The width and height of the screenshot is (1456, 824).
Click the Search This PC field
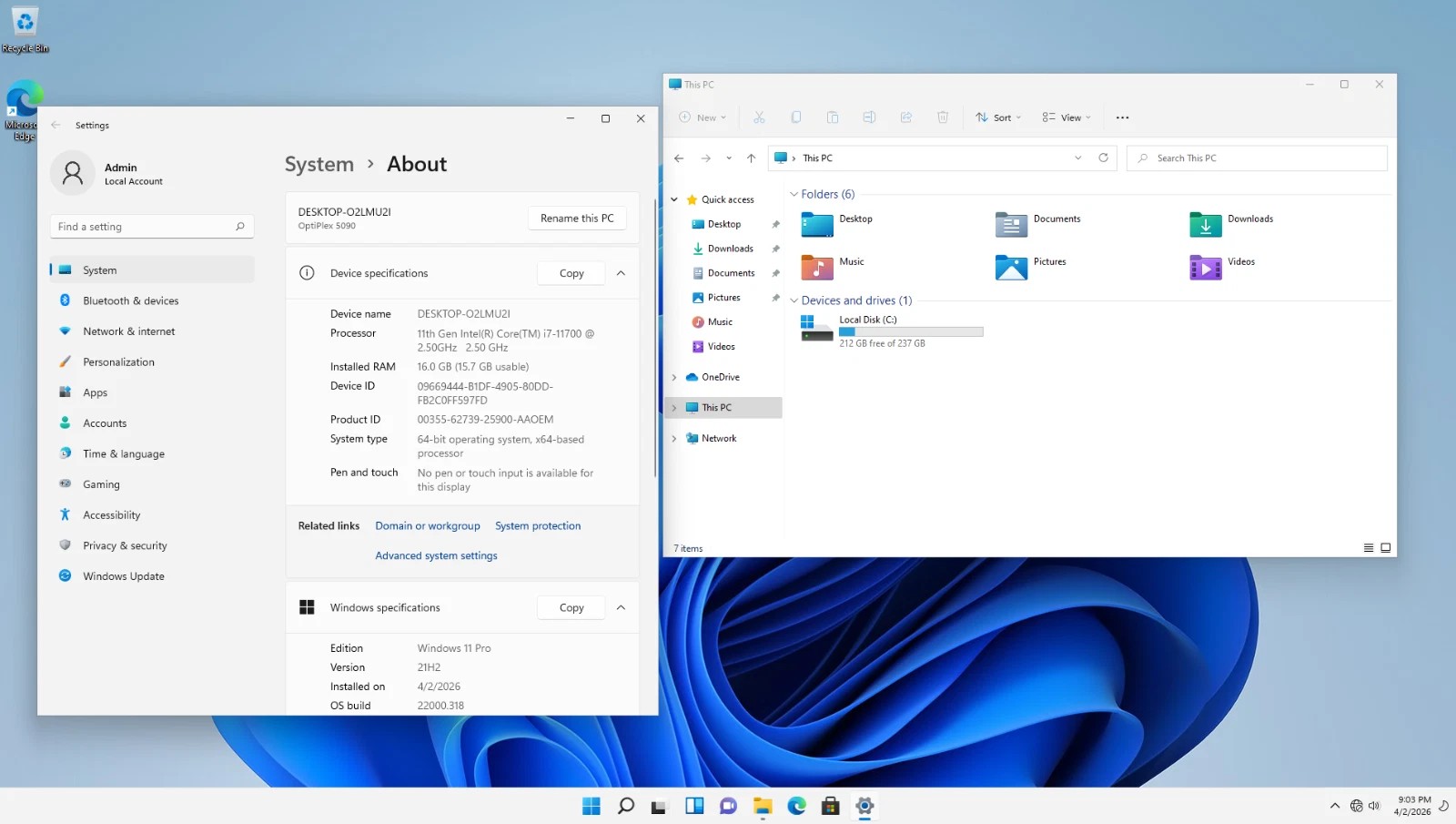1257,158
